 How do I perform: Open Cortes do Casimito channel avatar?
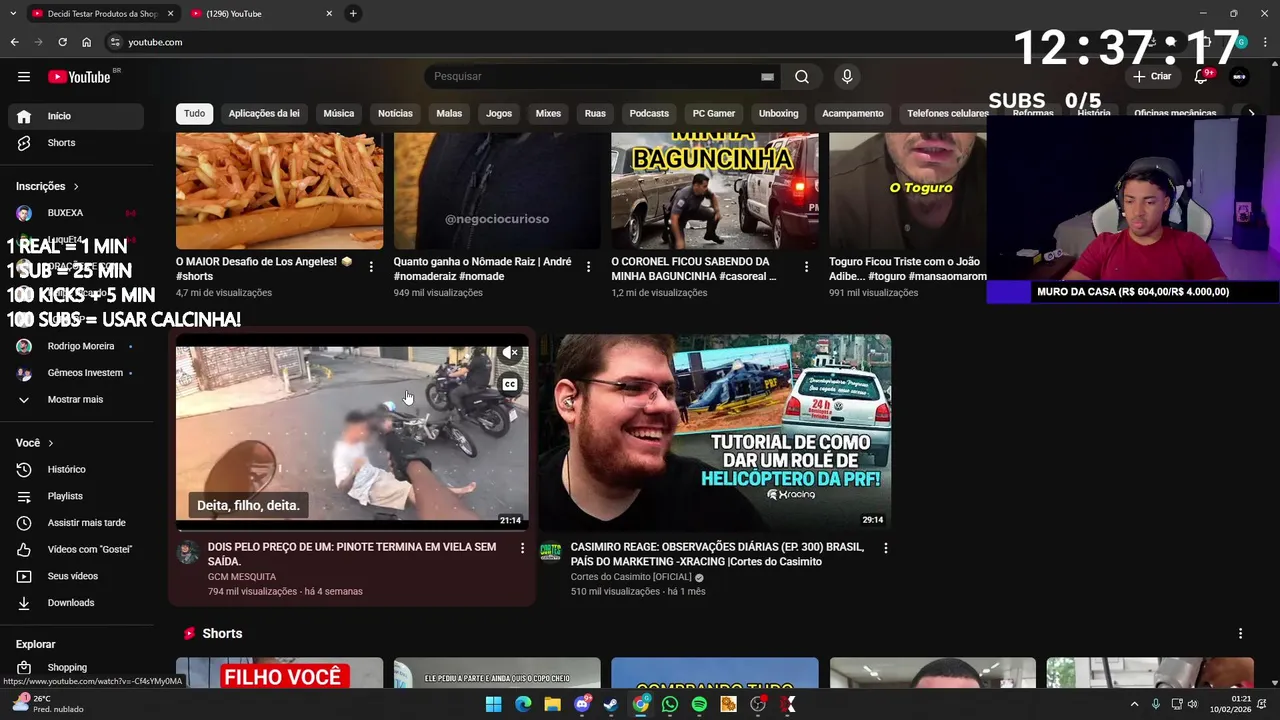550,552
